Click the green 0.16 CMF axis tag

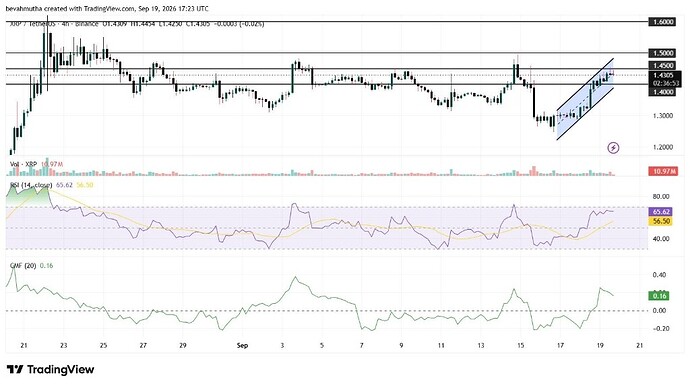659,296
